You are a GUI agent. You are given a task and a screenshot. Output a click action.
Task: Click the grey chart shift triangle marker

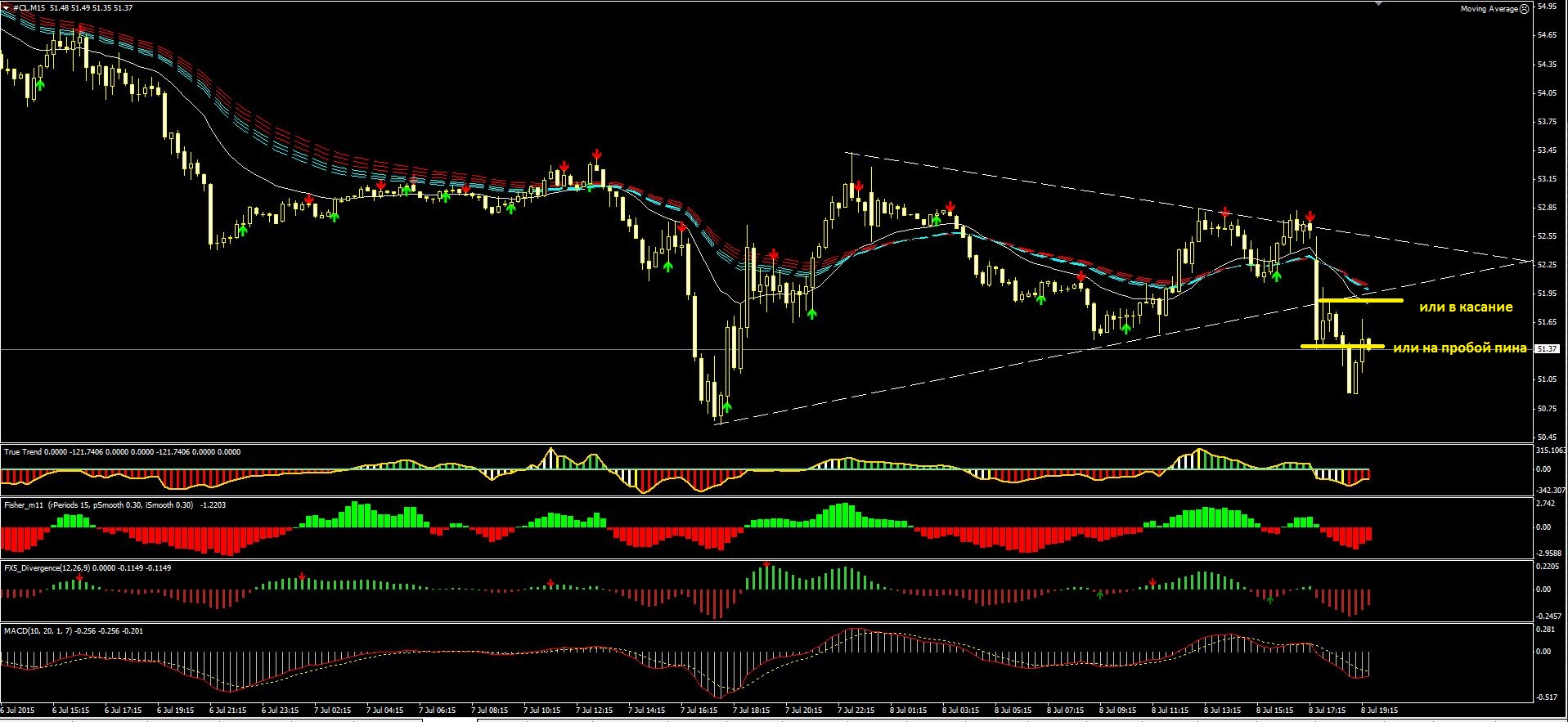click(1378, 4)
